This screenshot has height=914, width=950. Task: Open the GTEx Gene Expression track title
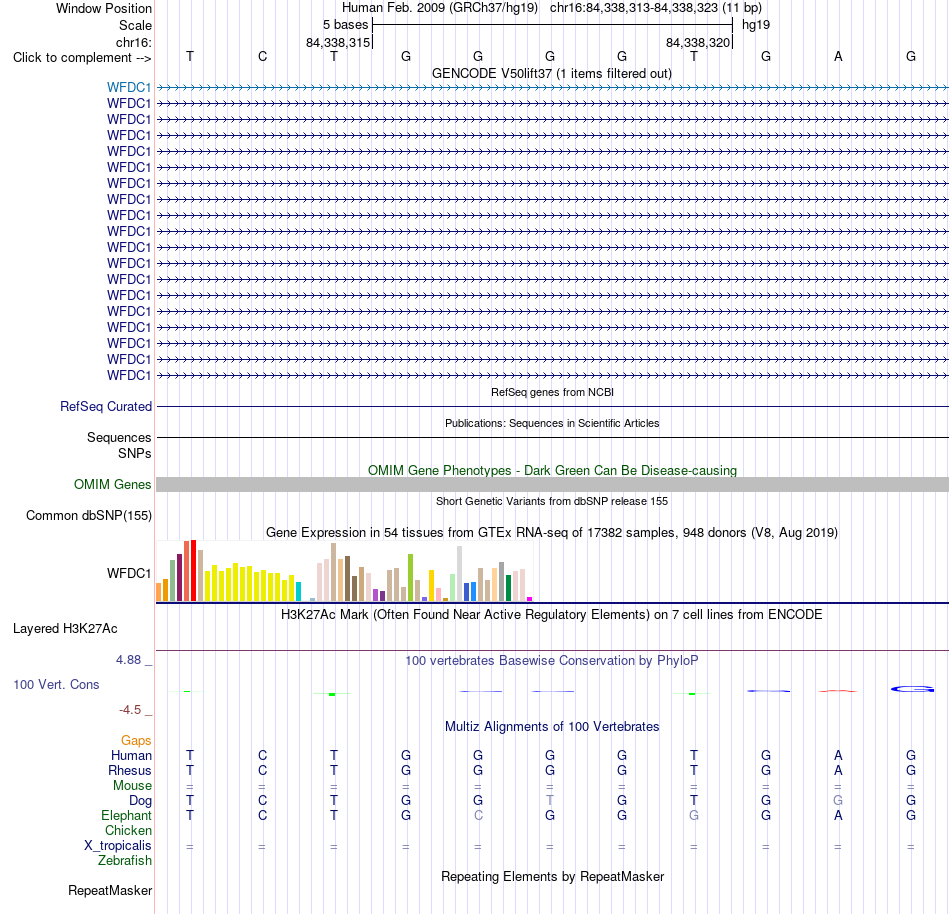click(x=552, y=533)
